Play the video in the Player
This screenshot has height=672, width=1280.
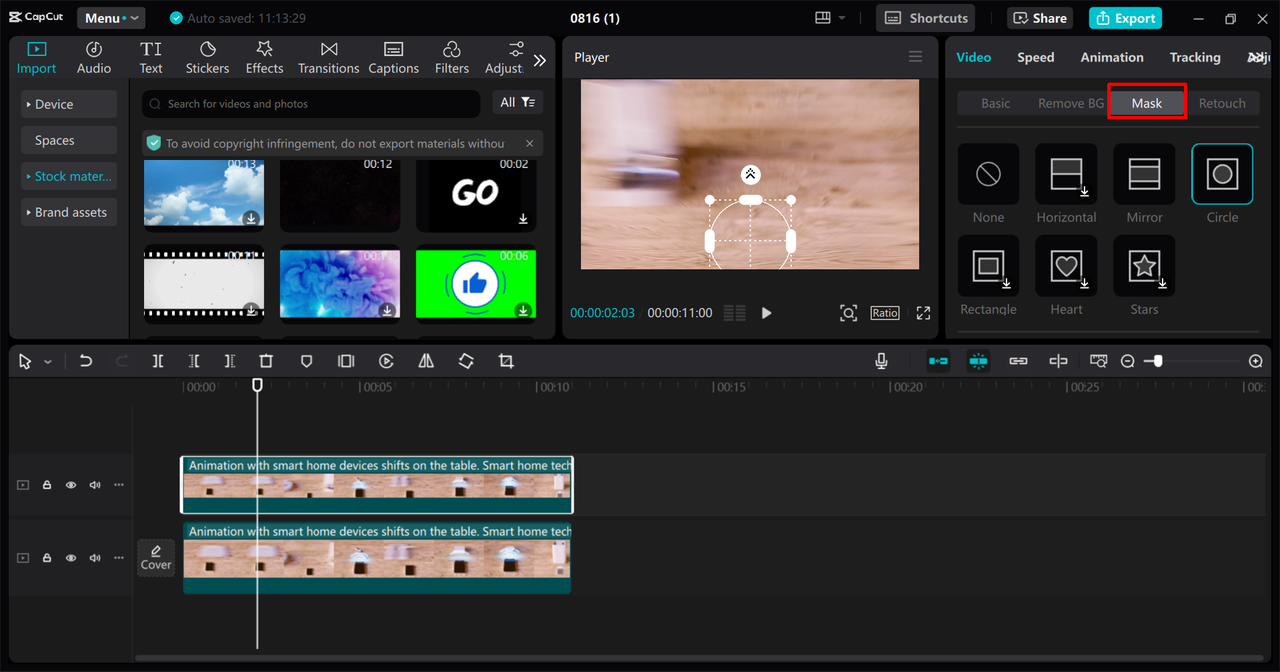pyautogui.click(x=767, y=313)
